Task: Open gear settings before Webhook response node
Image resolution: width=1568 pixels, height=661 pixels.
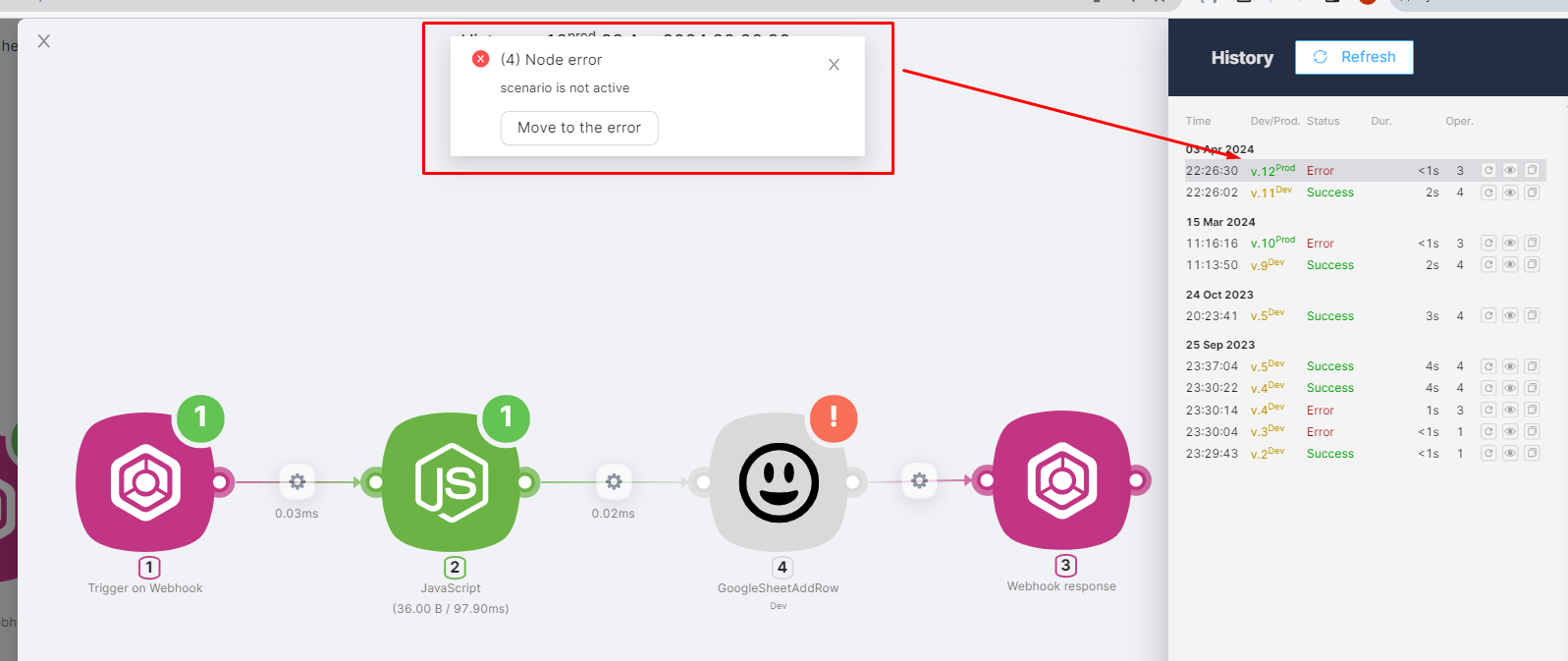Action: 919,480
